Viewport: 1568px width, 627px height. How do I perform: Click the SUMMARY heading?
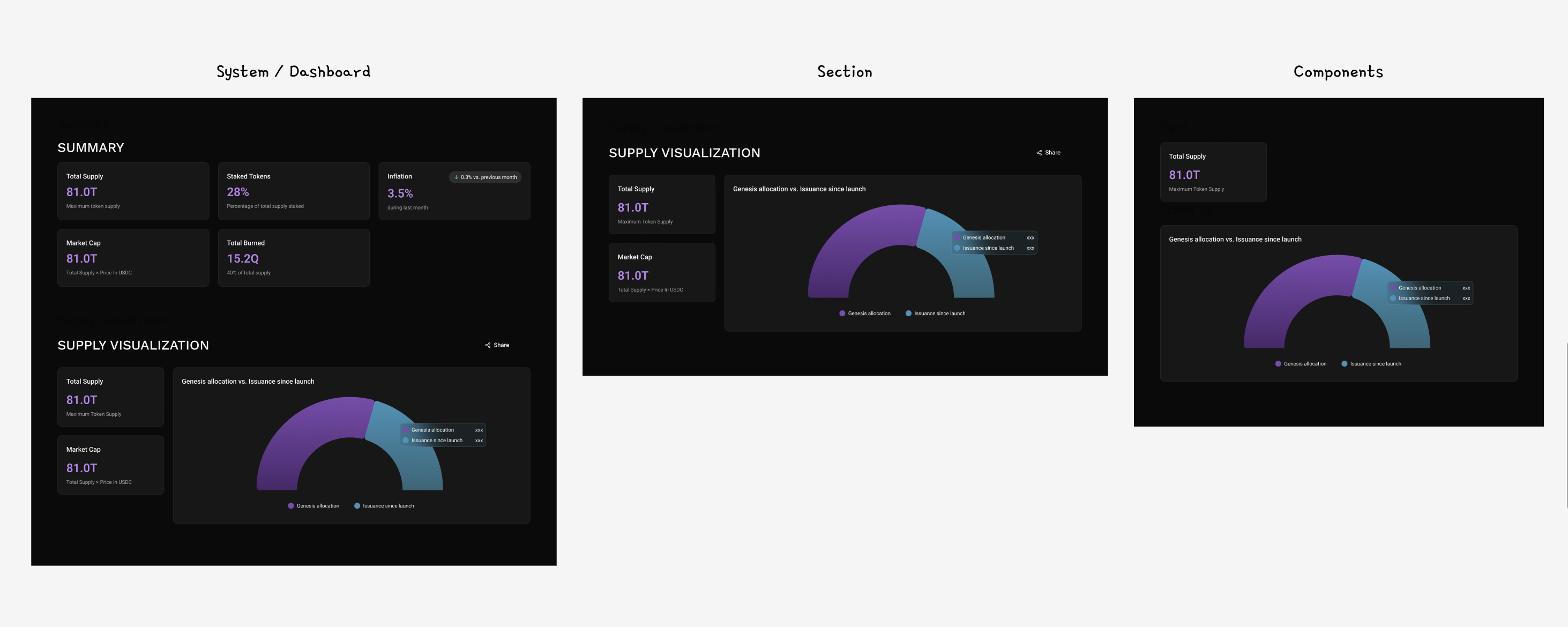[x=91, y=148]
